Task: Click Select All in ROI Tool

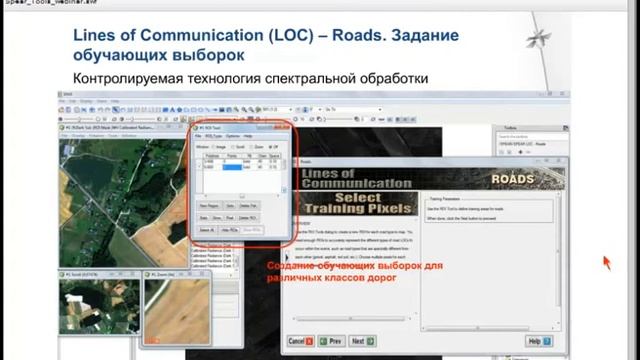Action: (x=207, y=230)
